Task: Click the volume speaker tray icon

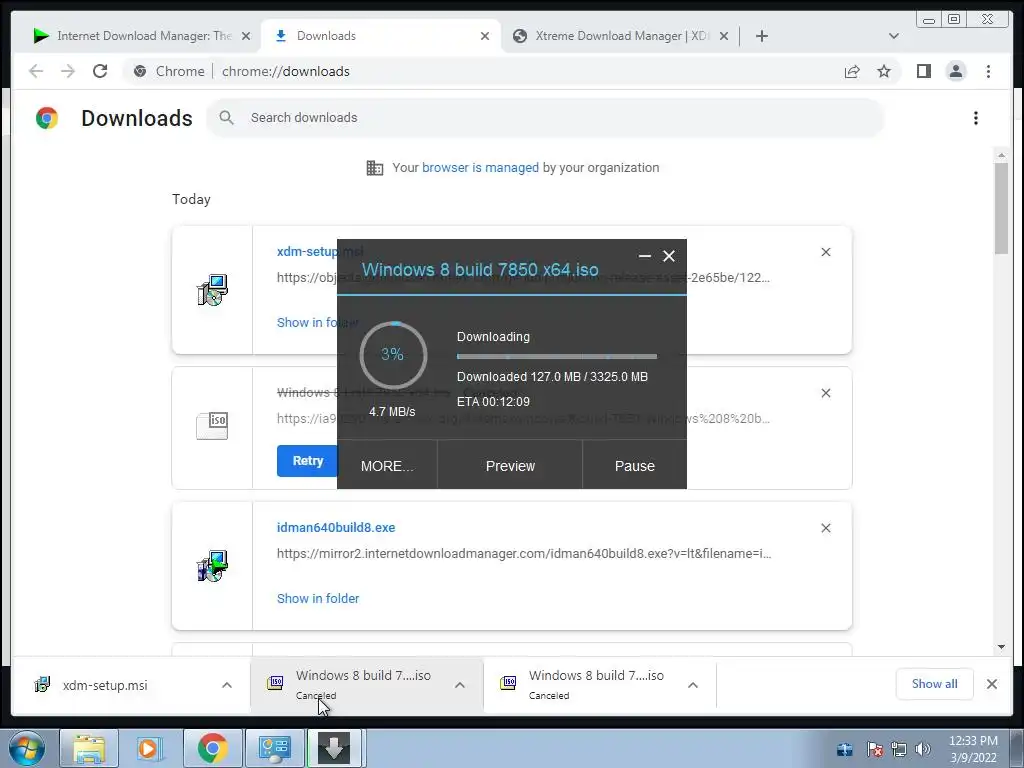Action: tap(923, 749)
